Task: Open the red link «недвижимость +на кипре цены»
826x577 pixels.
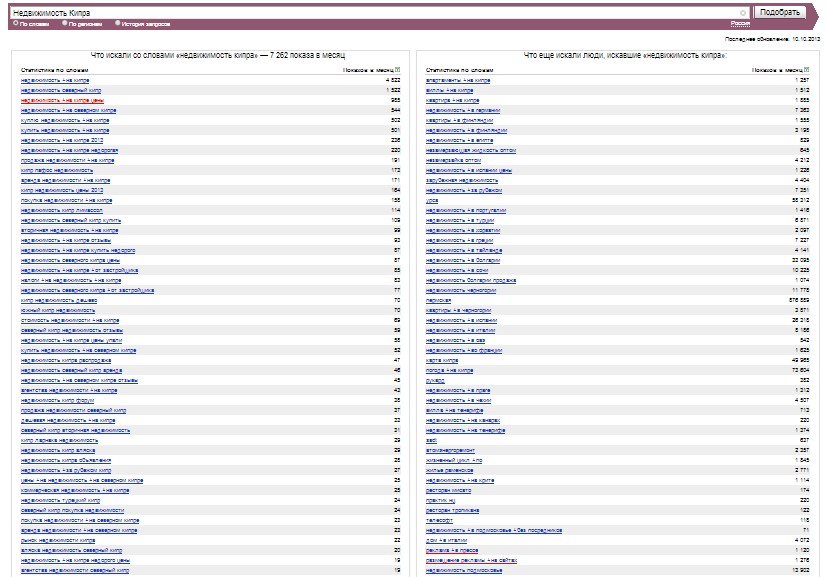Action: pos(62,101)
